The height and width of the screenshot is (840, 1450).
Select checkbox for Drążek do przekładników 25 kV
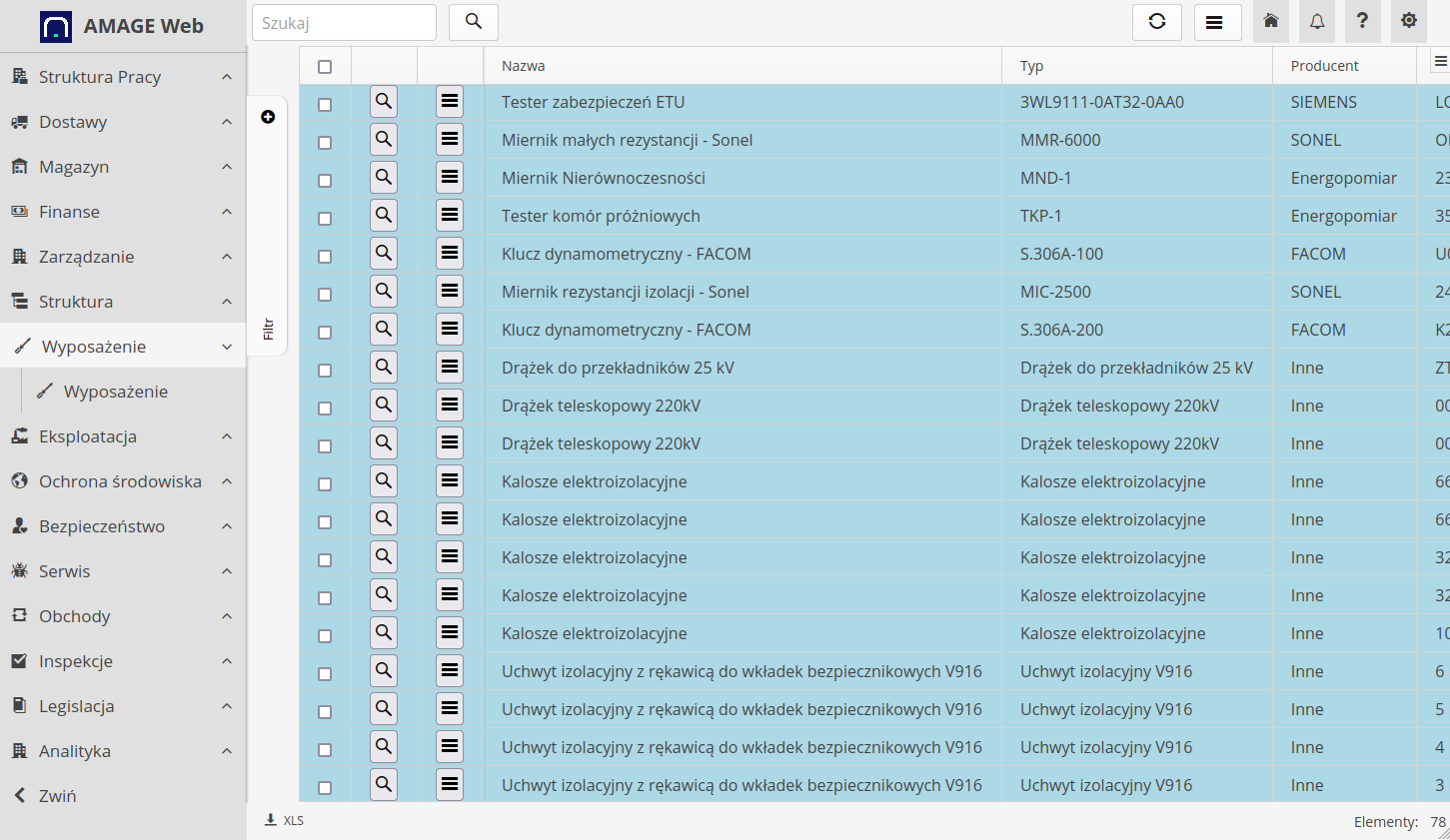pyautogui.click(x=325, y=370)
